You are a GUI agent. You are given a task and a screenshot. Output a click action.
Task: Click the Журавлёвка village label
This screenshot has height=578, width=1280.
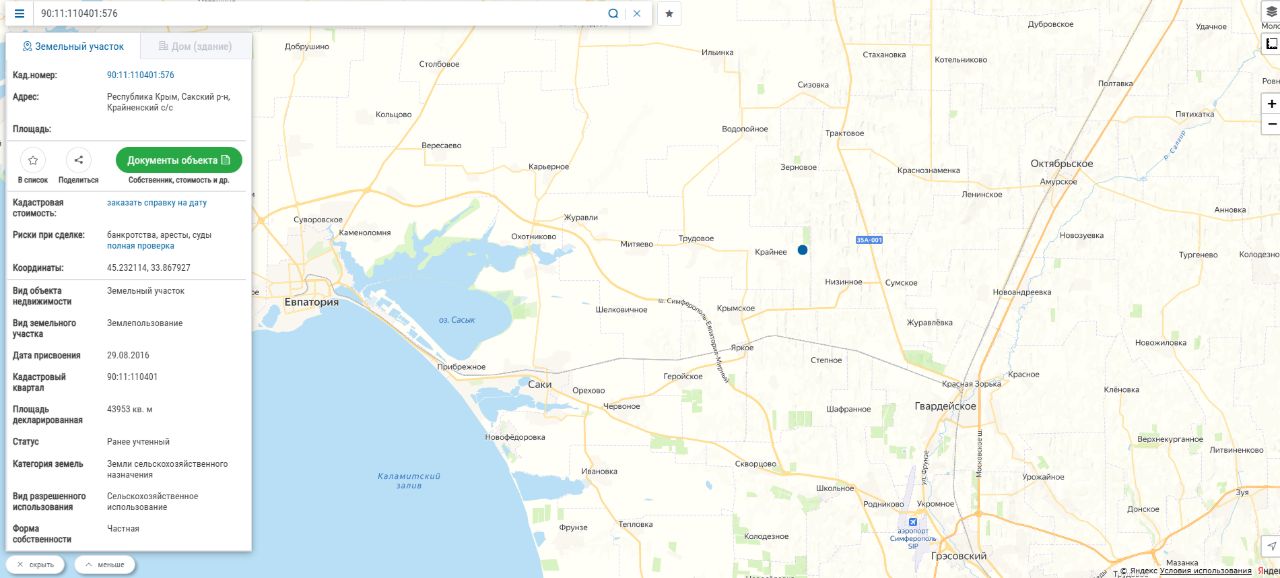929,322
